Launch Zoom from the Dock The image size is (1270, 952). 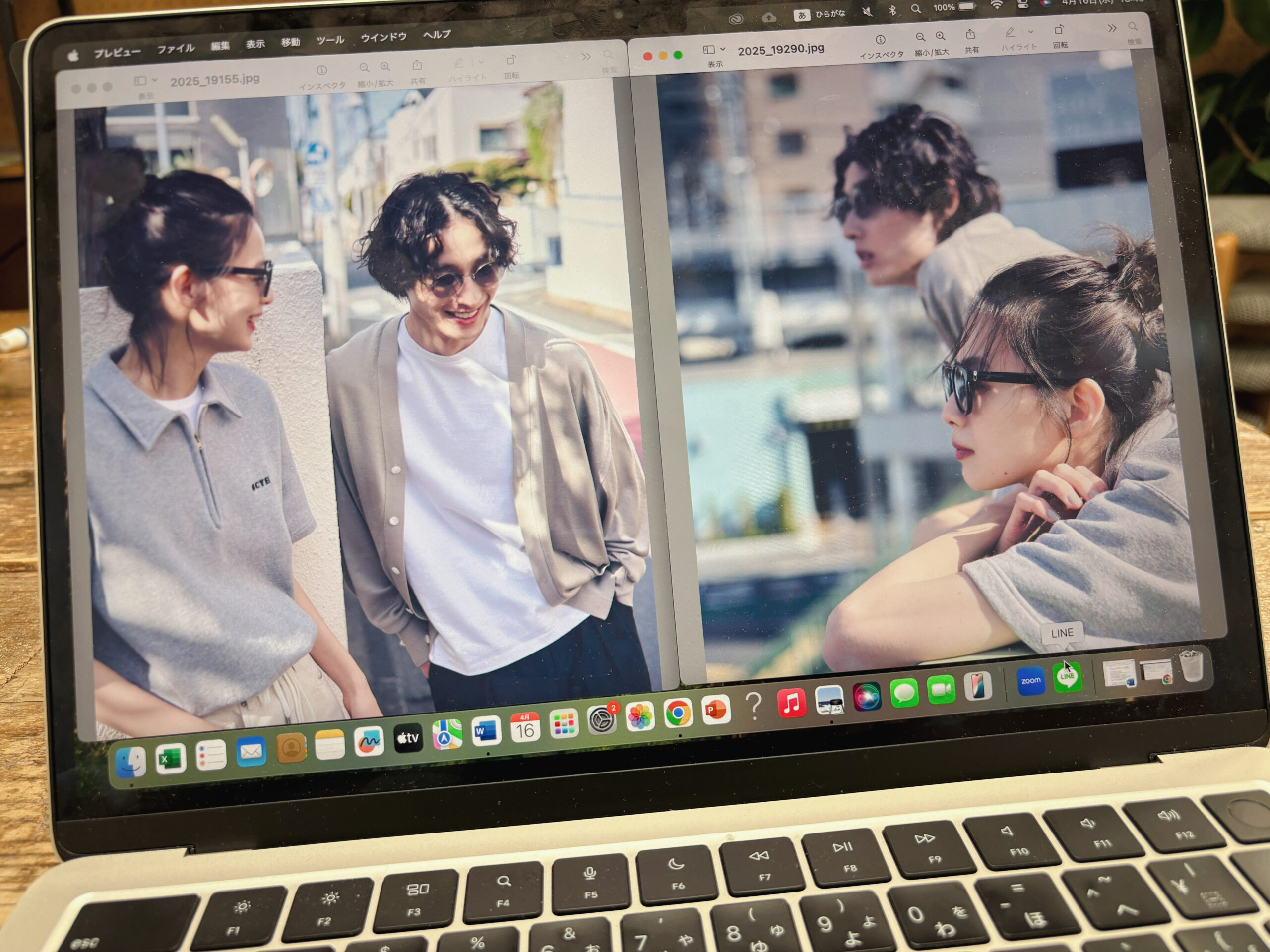1030,681
